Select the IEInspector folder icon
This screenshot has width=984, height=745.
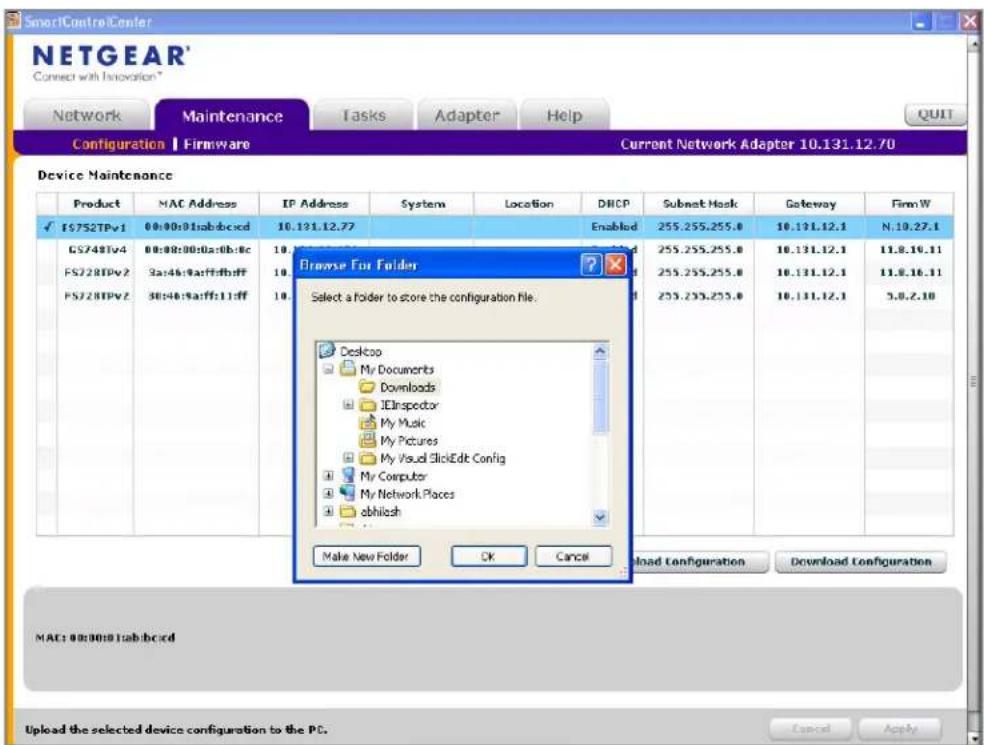click(x=367, y=405)
